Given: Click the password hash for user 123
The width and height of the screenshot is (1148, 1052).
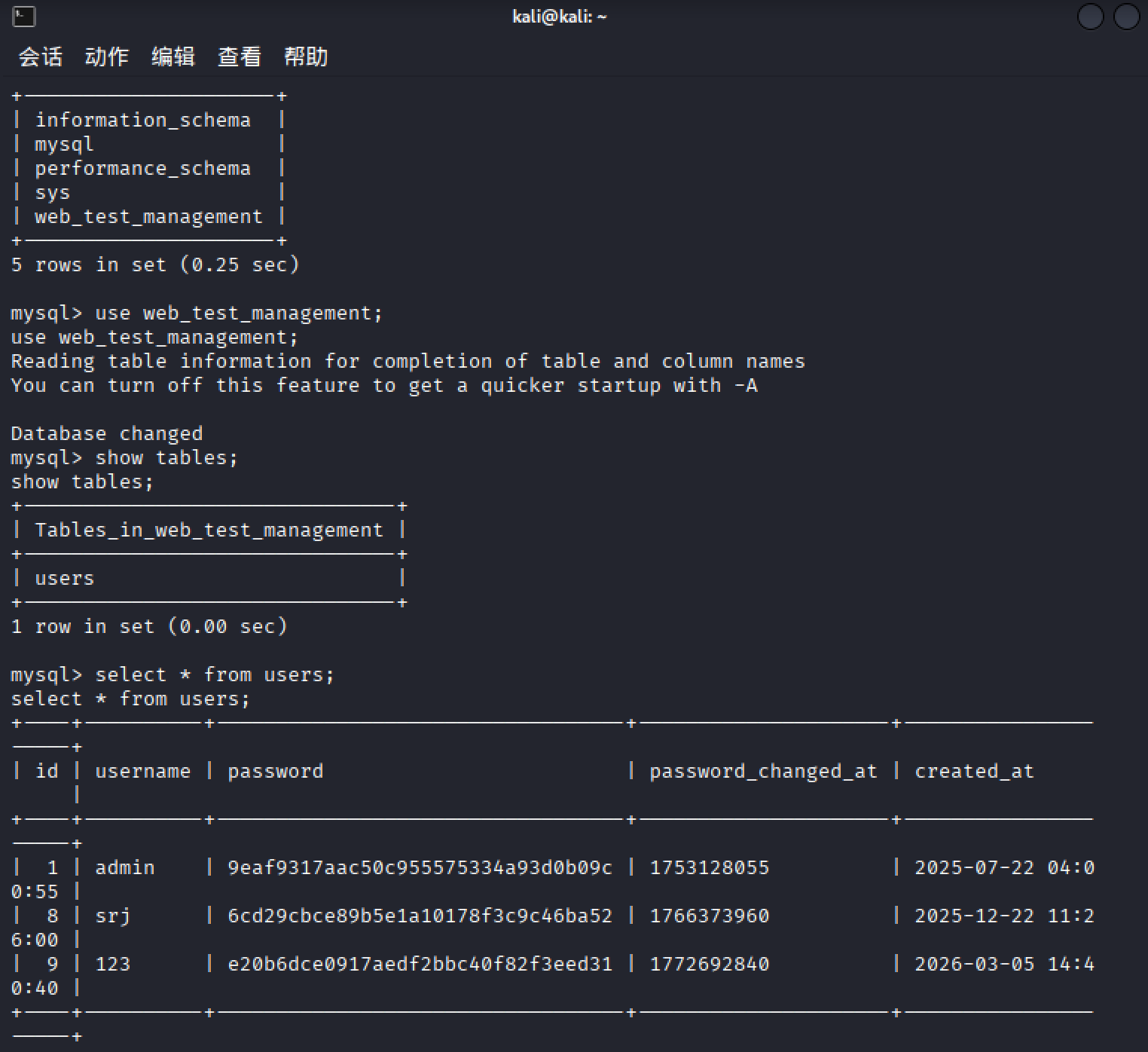Looking at the screenshot, I should point(420,964).
